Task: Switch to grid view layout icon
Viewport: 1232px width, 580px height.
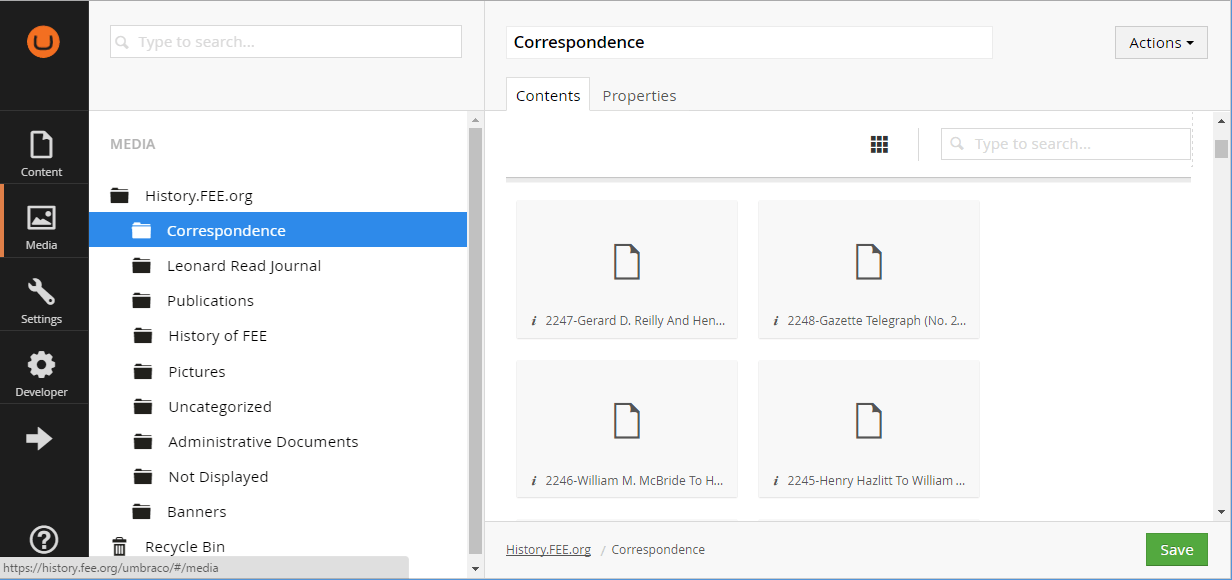Action: click(x=879, y=145)
